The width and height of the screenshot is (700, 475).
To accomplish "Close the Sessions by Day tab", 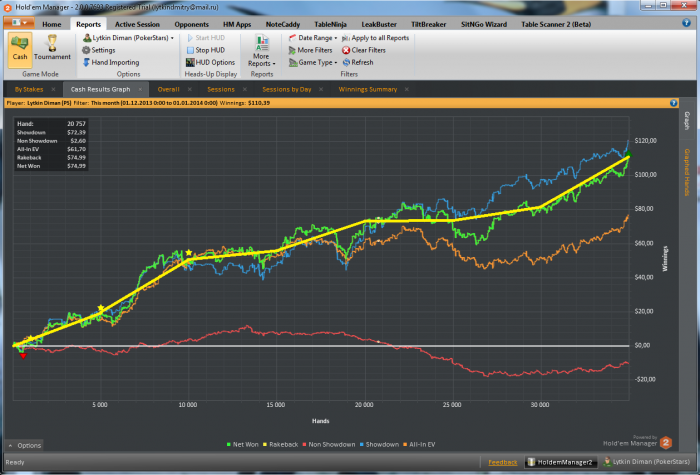I will click(x=321, y=89).
